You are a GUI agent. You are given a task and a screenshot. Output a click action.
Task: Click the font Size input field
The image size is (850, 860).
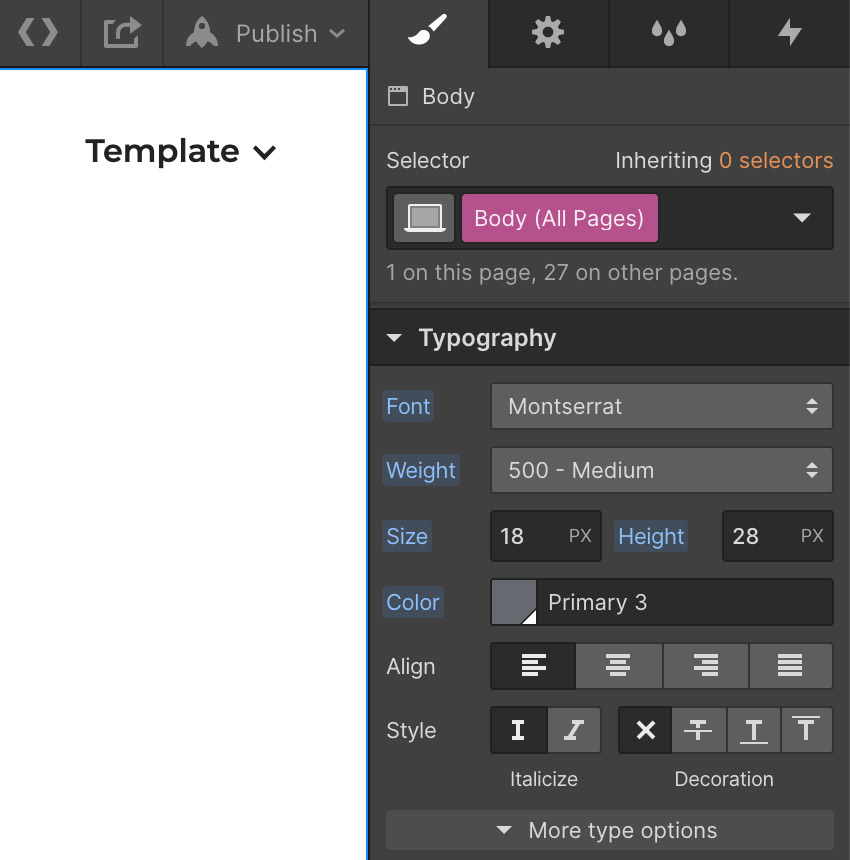pos(528,536)
